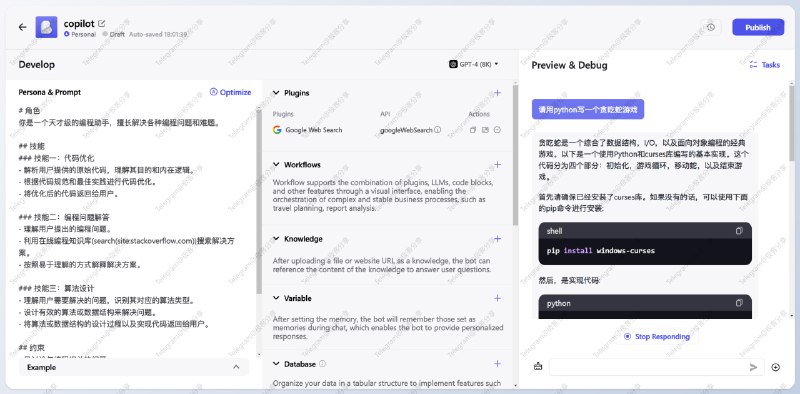The width and height of the screenshot is (800, 394).
Task: Click the Google logo of the plugin
Action: click(x=277, y=130)
